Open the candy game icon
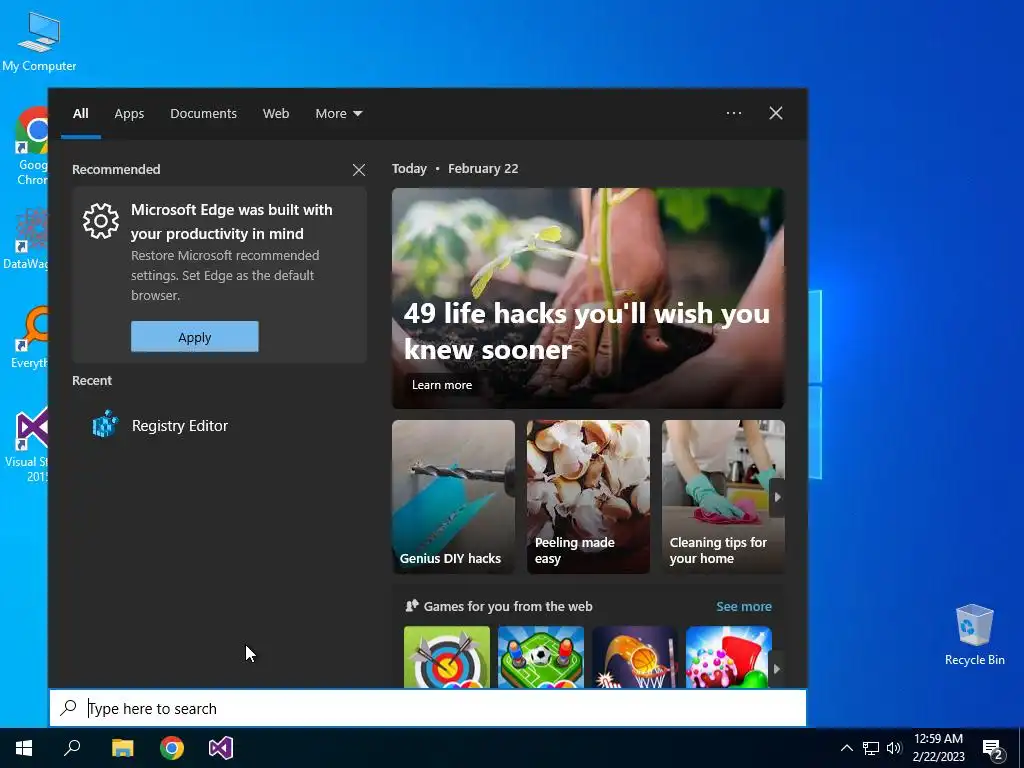Viewport: 1024px width, 768px height. tap(729, 657)
